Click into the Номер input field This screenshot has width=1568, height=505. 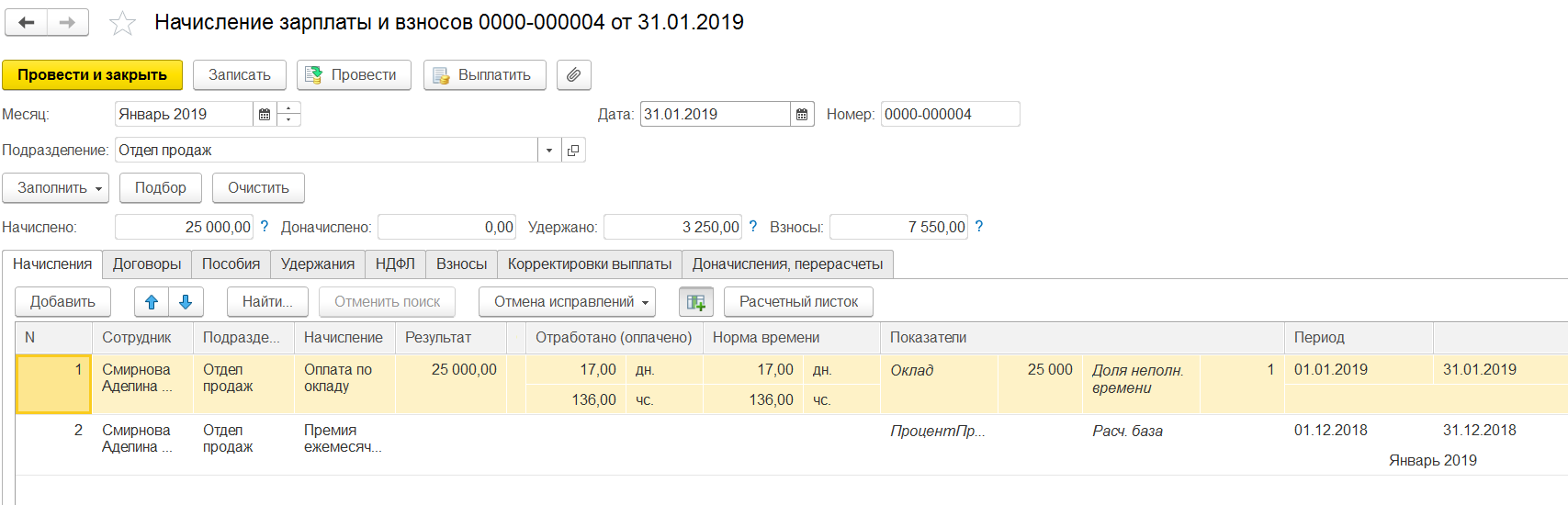coord(949,115)
